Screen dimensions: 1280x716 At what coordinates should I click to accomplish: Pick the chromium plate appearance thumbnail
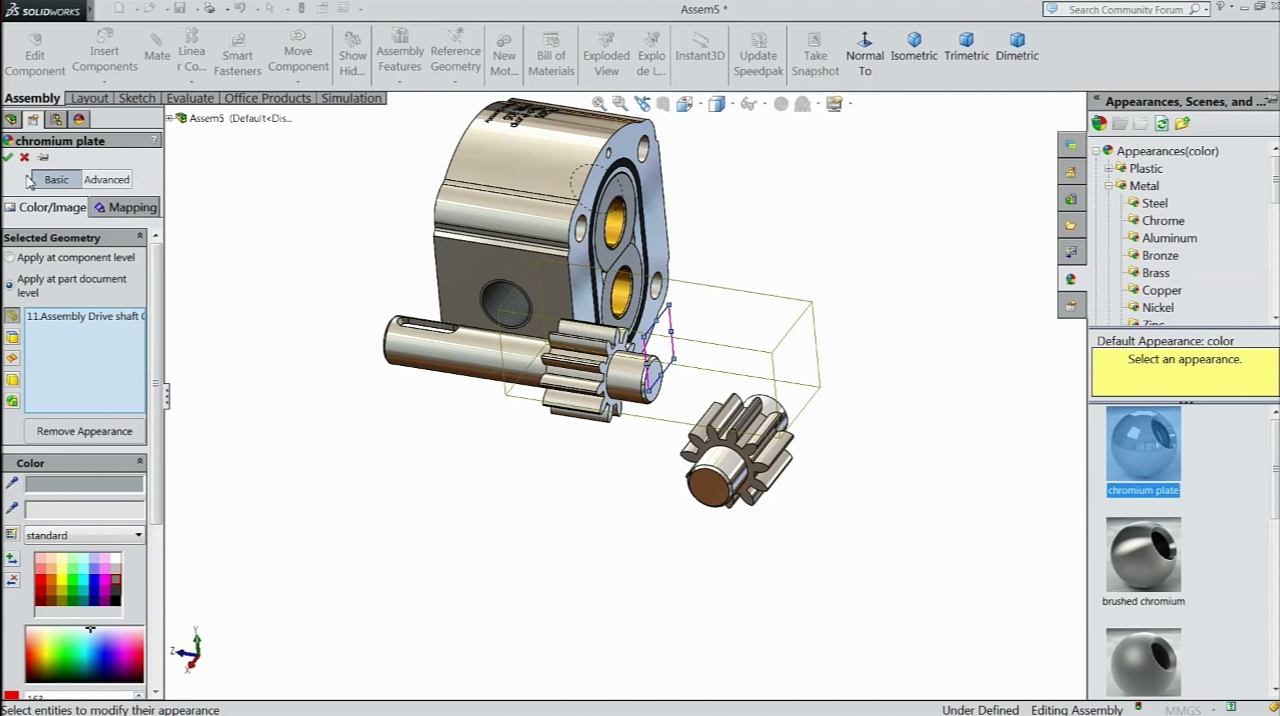coord(1143,445)
